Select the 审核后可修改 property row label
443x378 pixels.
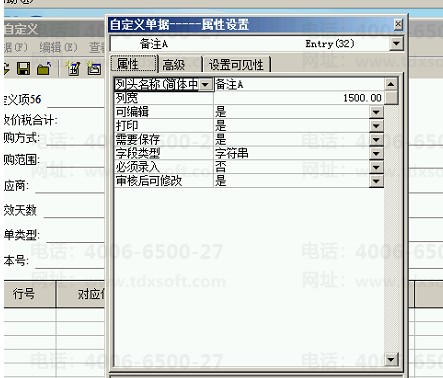pos(163,181)
